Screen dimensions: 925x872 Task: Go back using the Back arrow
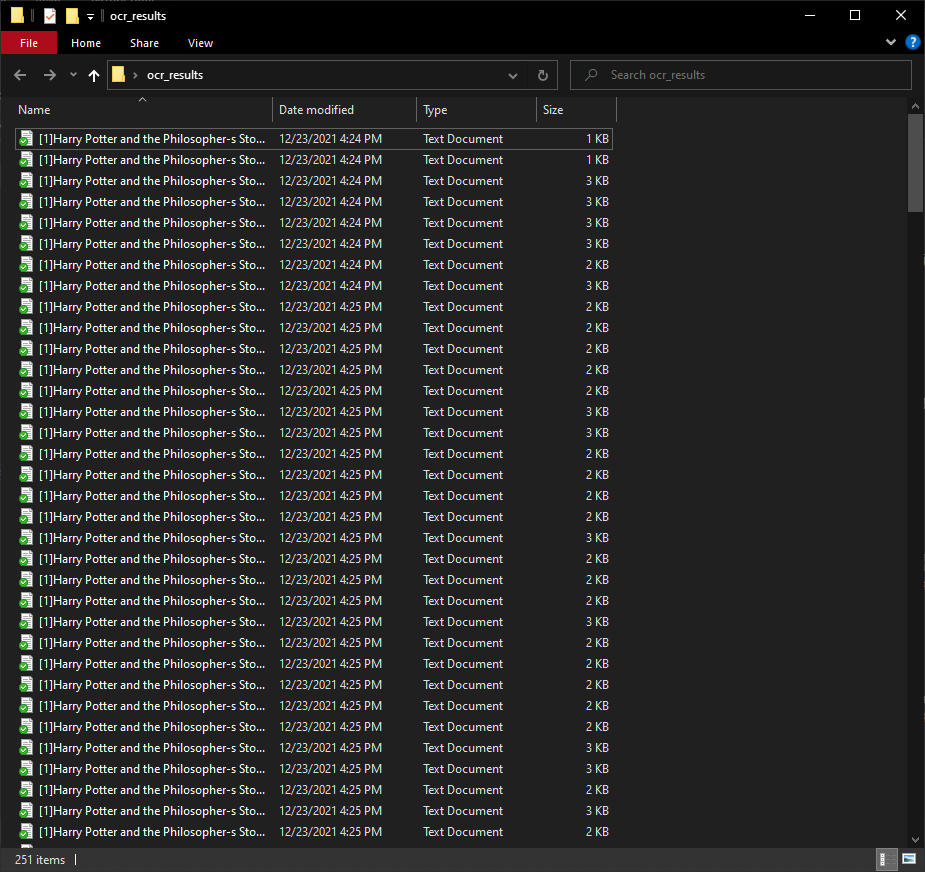pos(20,75)
